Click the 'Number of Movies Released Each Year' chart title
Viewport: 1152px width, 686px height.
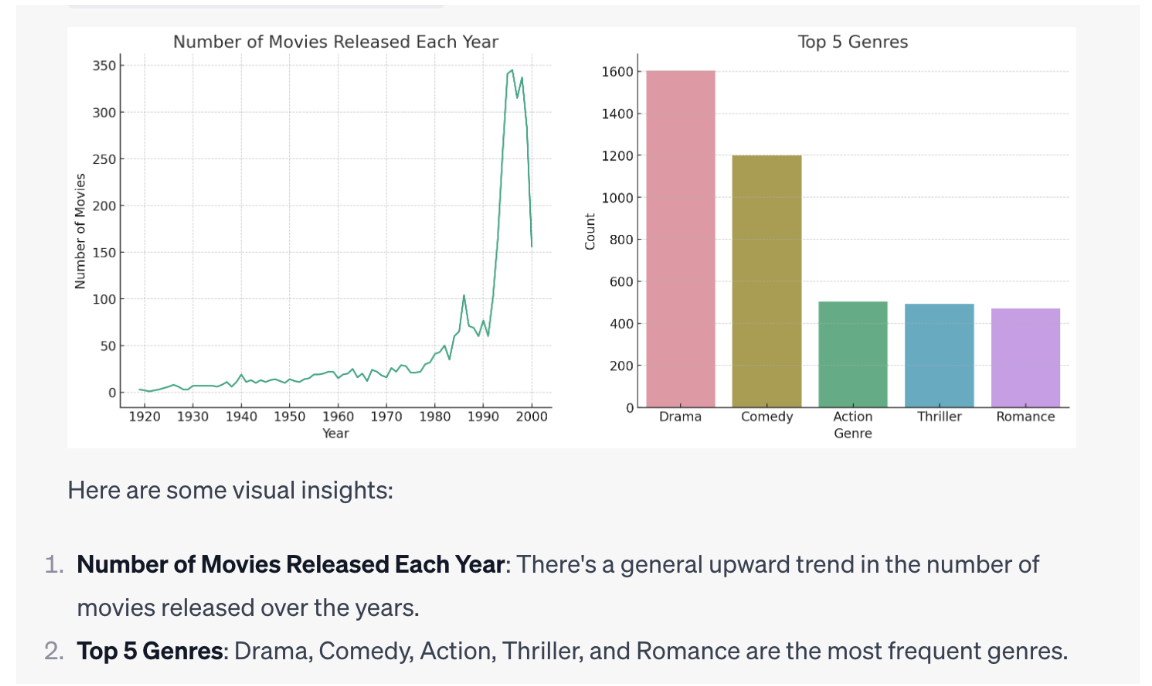pyautogui.click(x=335, y=42)
